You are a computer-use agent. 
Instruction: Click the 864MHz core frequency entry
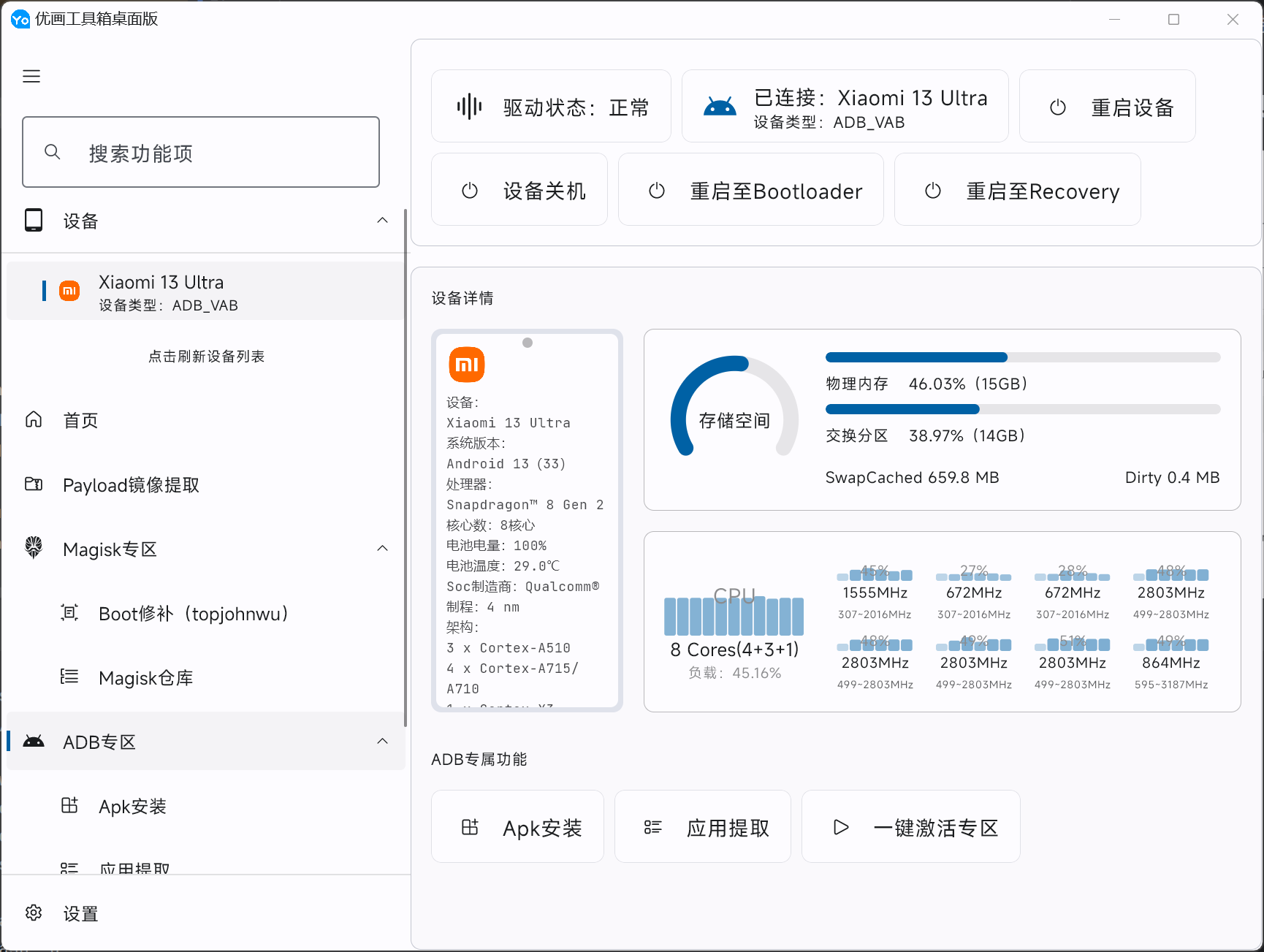(x=1171, y=663)
